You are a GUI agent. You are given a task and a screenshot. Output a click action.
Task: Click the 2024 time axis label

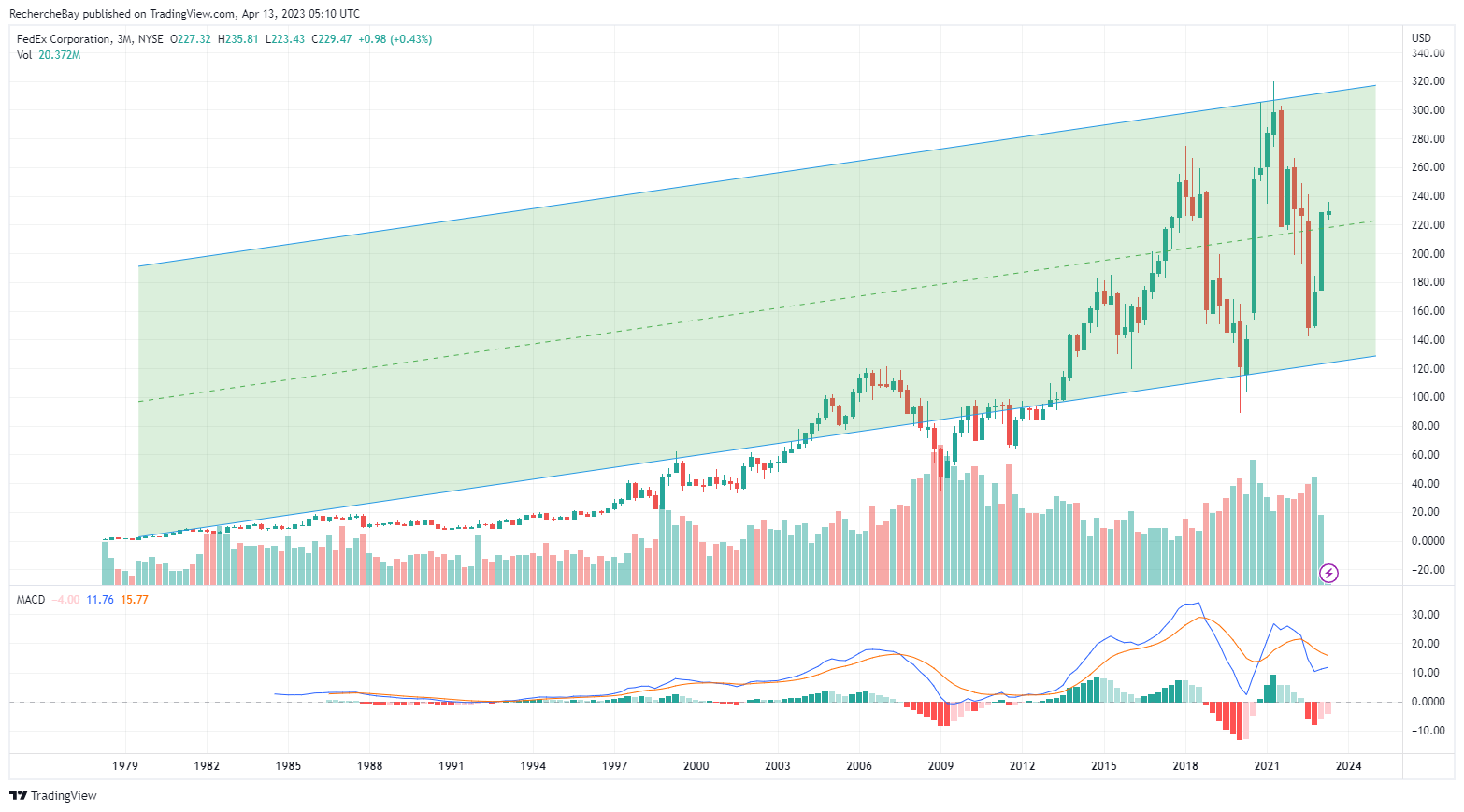[1349, 766]
